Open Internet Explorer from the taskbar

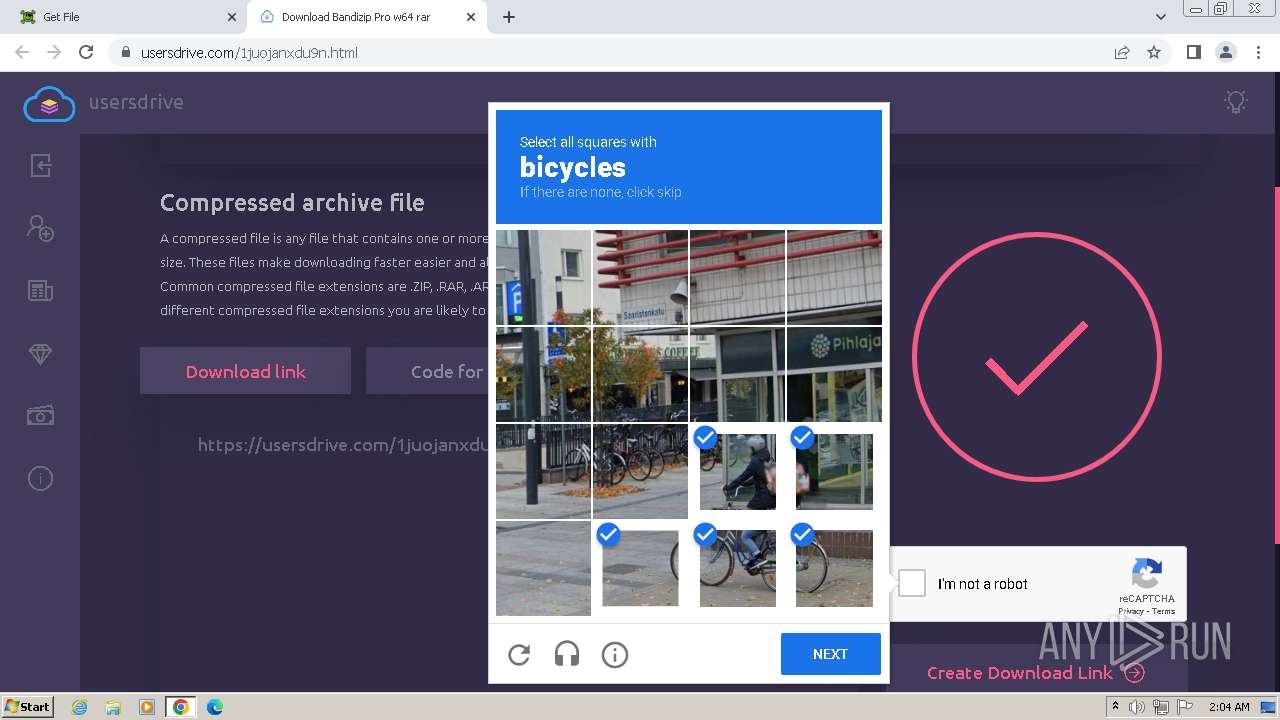79,707
